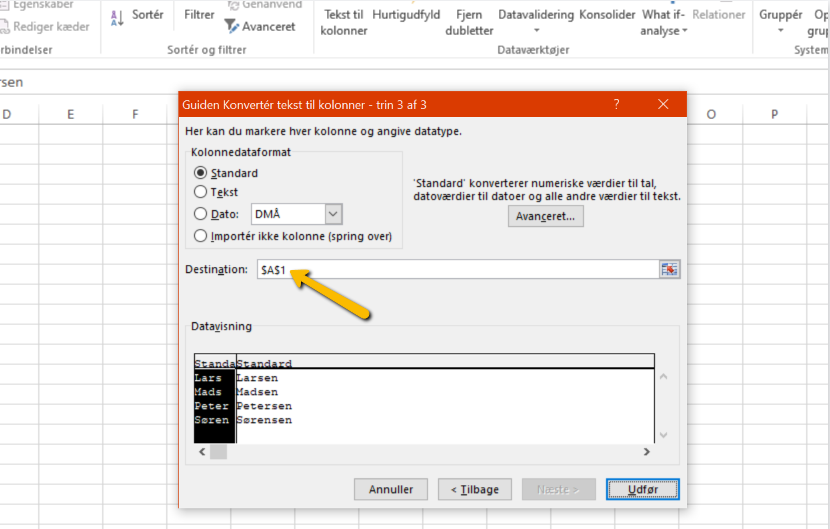Click into the Destination input field
The height and width of the screenshot is (529, 830).
455,270
